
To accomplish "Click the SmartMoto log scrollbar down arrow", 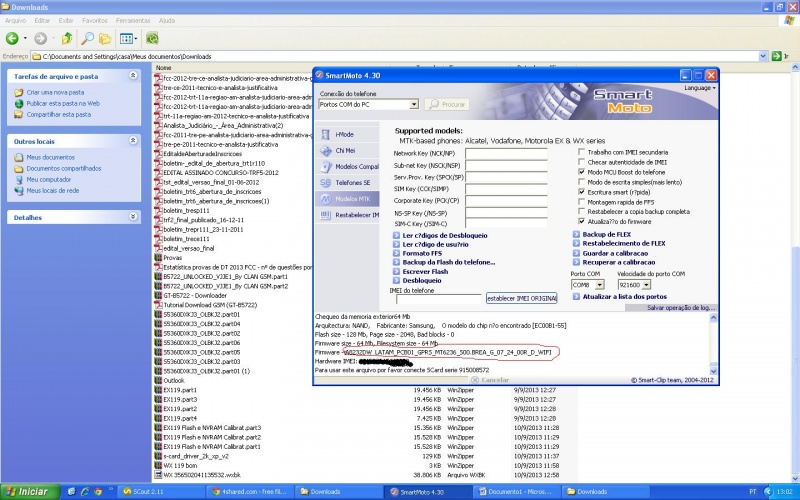I will point(713,371).
